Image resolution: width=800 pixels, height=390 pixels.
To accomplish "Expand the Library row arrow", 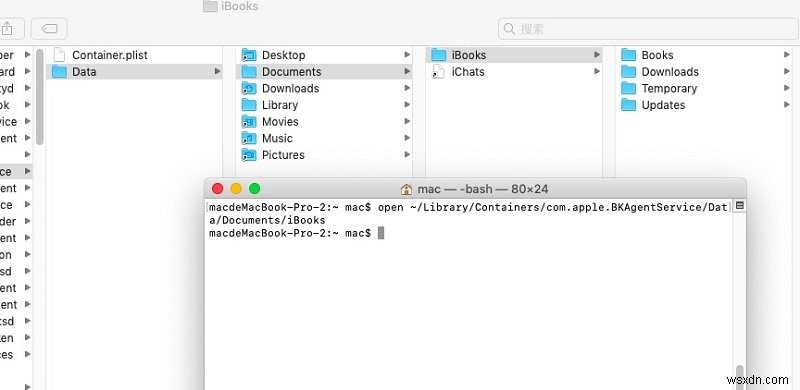I will 407,105.
